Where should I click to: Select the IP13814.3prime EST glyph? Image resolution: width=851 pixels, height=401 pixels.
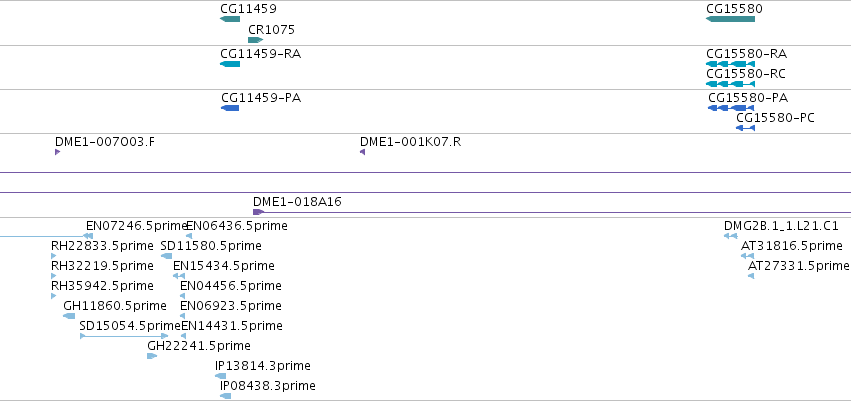[220, 376]
